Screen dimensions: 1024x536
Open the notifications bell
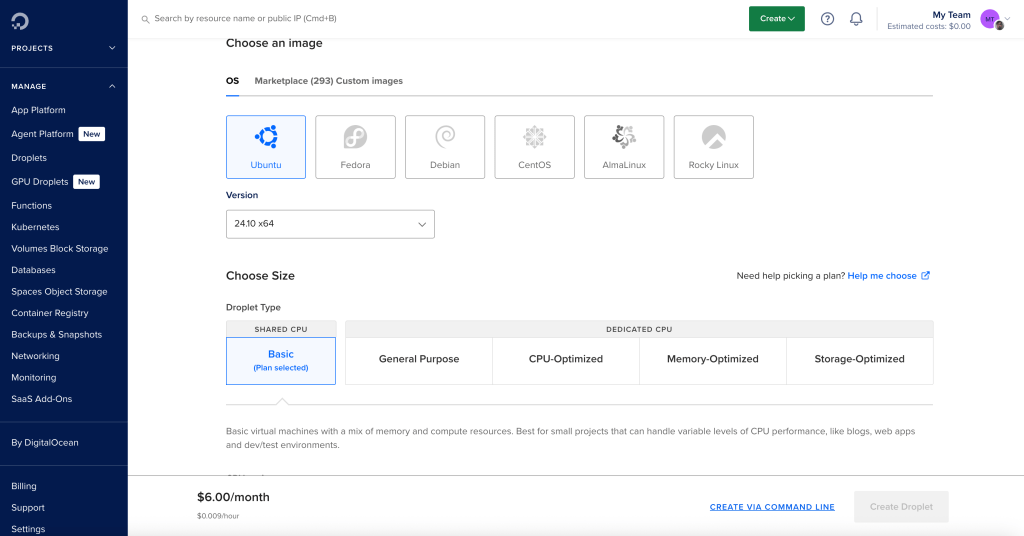[856, 19]
